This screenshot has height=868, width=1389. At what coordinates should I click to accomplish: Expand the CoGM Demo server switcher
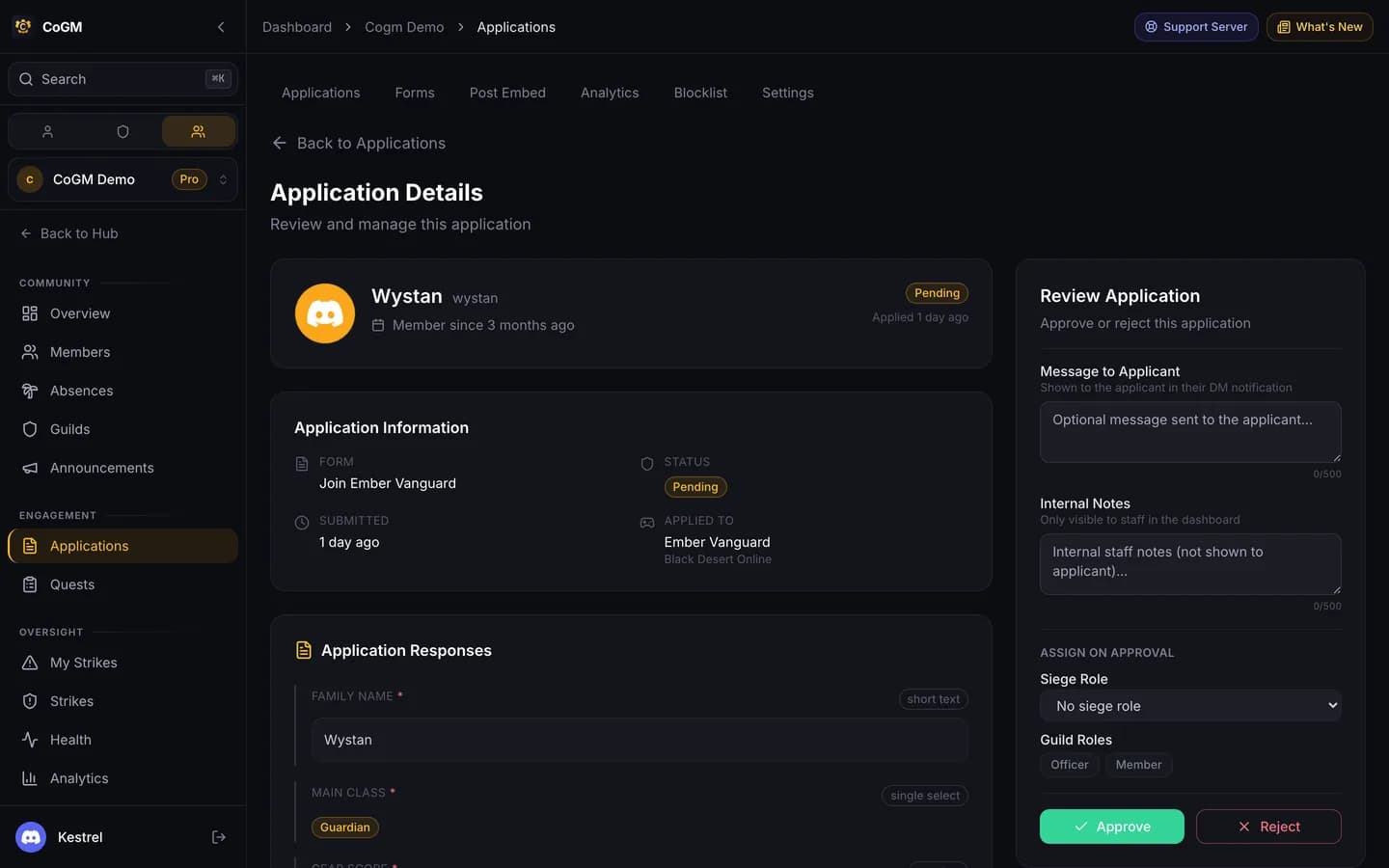(x=123, y=179)
